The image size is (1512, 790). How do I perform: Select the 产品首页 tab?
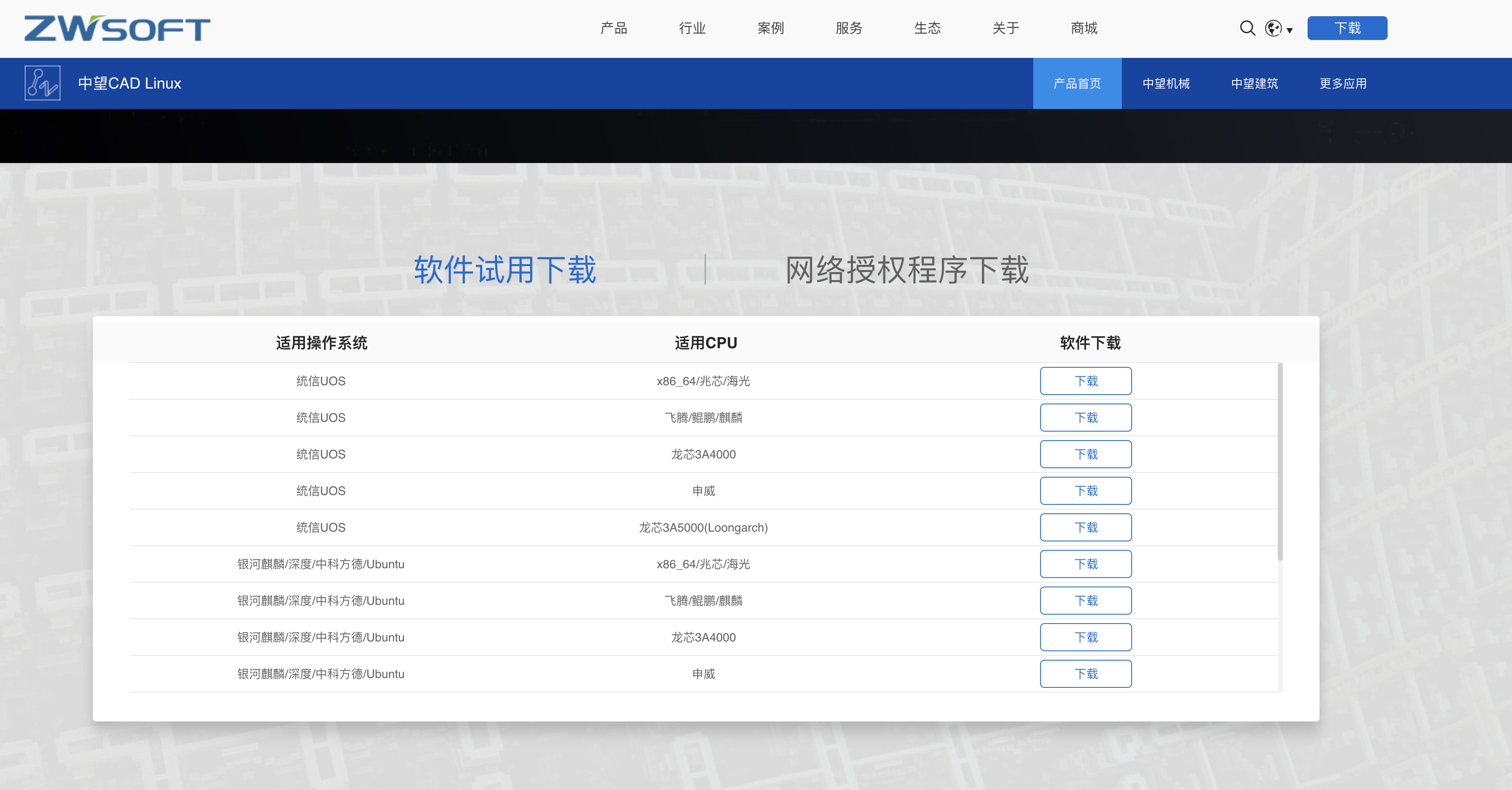1076,83
